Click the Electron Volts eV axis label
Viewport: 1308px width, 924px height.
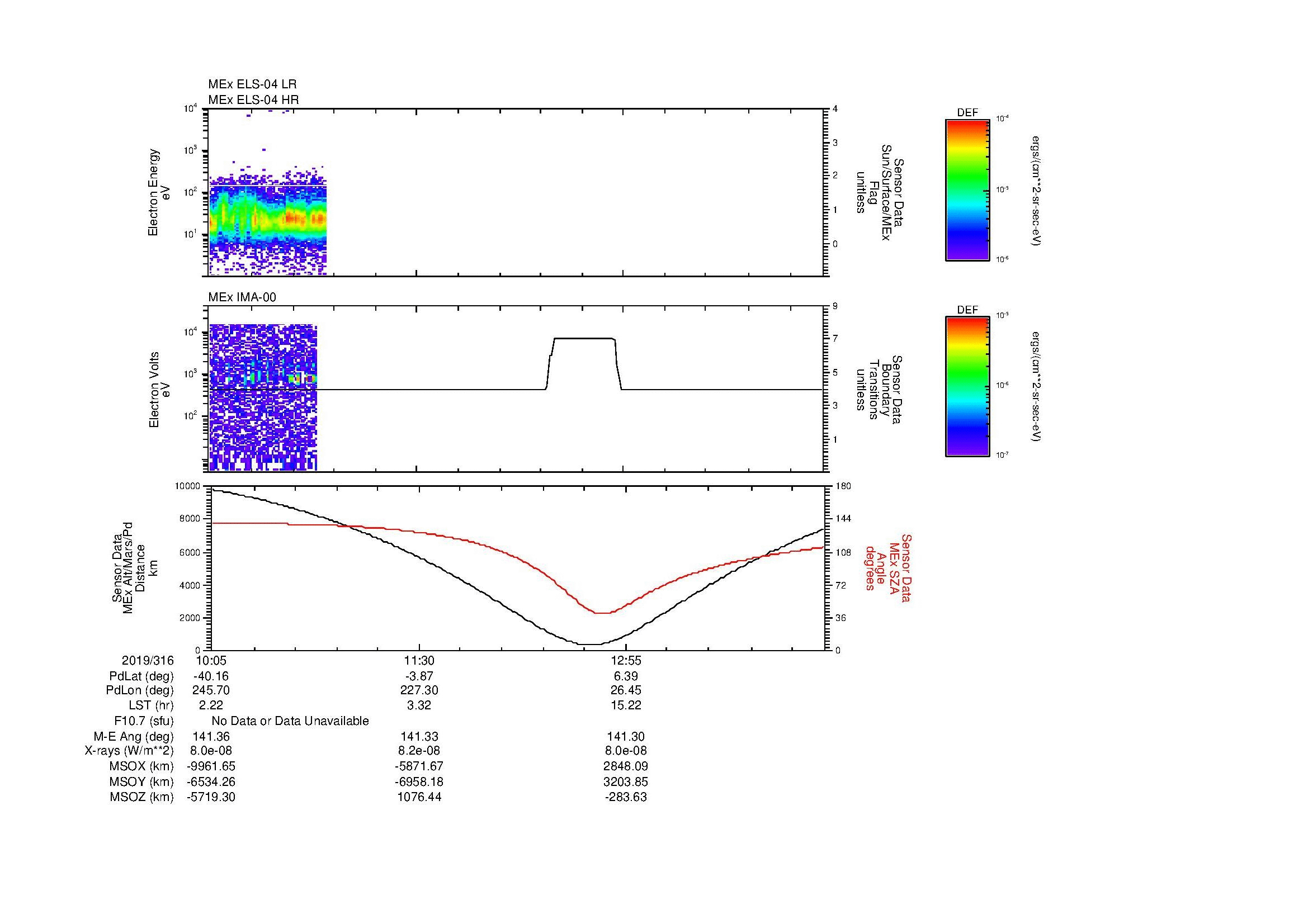(x=159, y=390)
